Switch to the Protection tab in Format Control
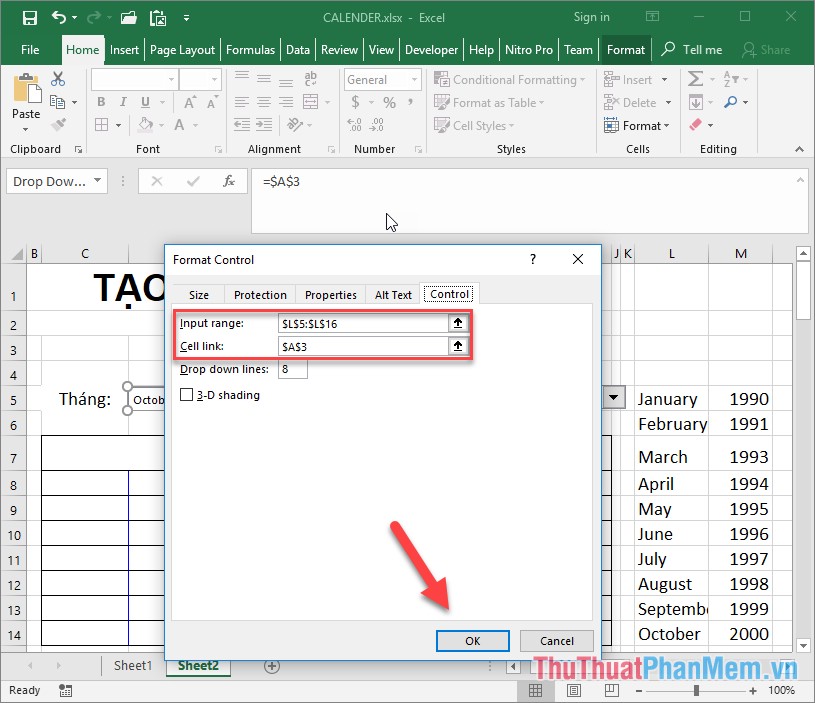815x703 pixels. pyautogui.click(x=259, y=294)
